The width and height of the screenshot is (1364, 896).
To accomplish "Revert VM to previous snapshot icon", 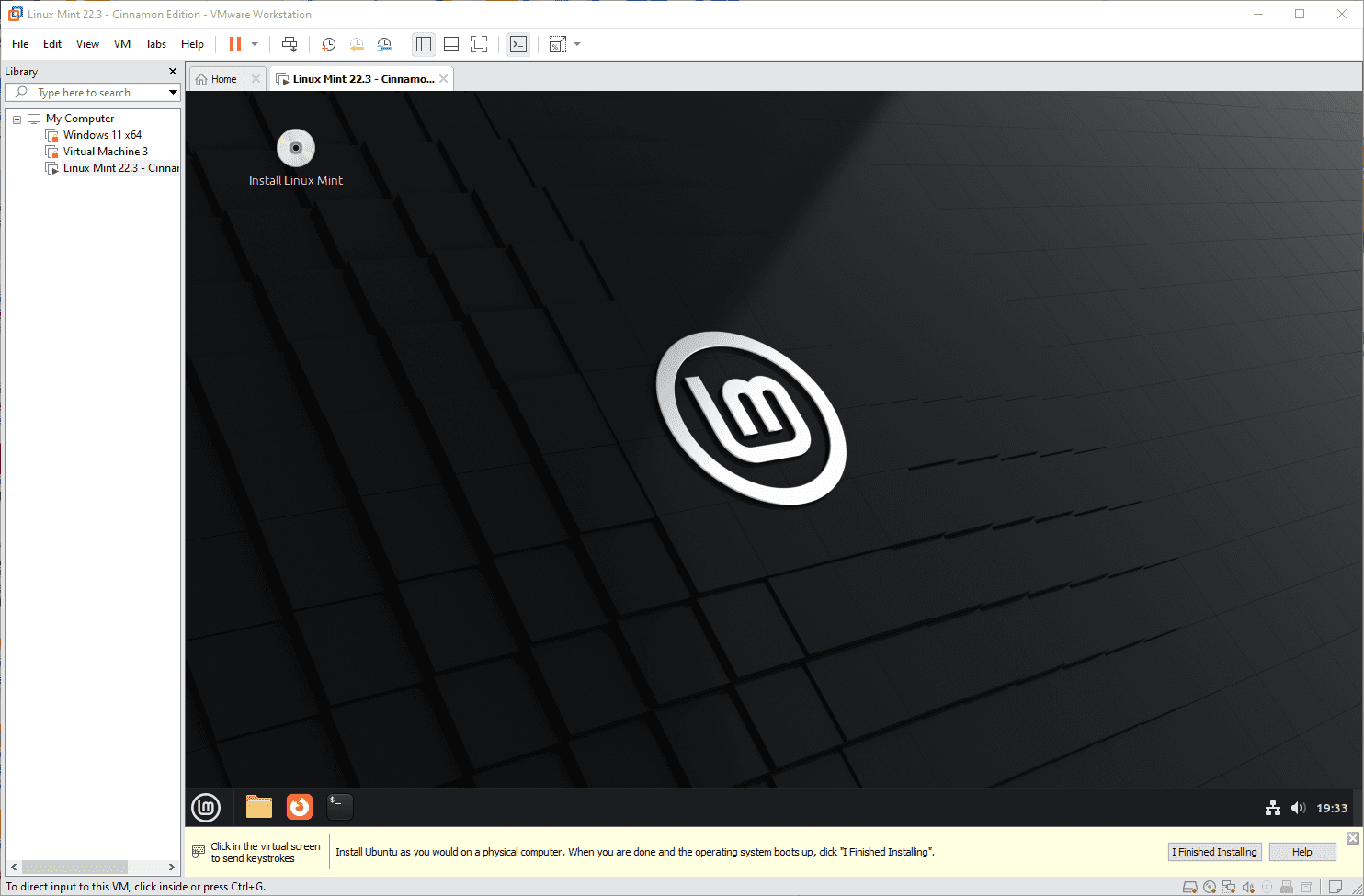I will point(357,44).
